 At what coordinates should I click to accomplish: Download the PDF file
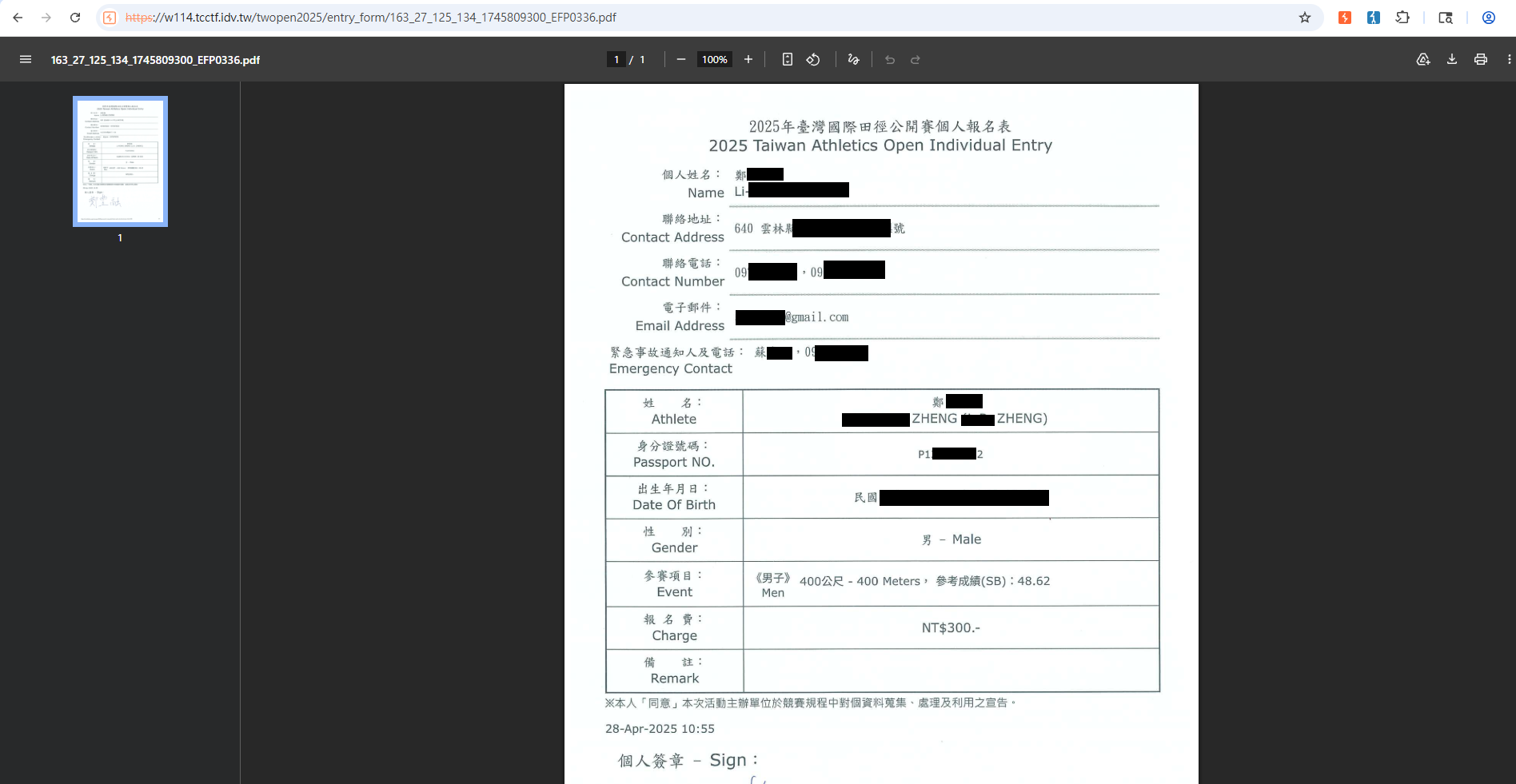[1452, 59]
